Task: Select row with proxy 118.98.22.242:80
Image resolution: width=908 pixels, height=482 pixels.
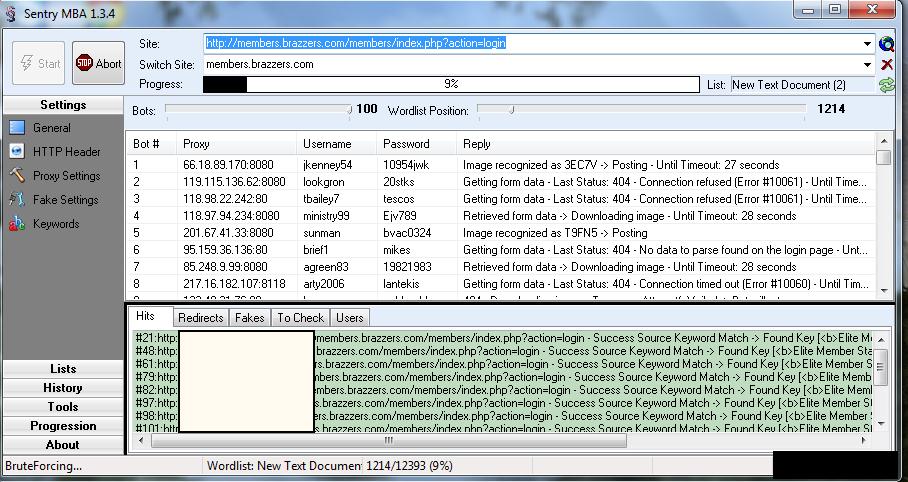Action: coord(501,199)
